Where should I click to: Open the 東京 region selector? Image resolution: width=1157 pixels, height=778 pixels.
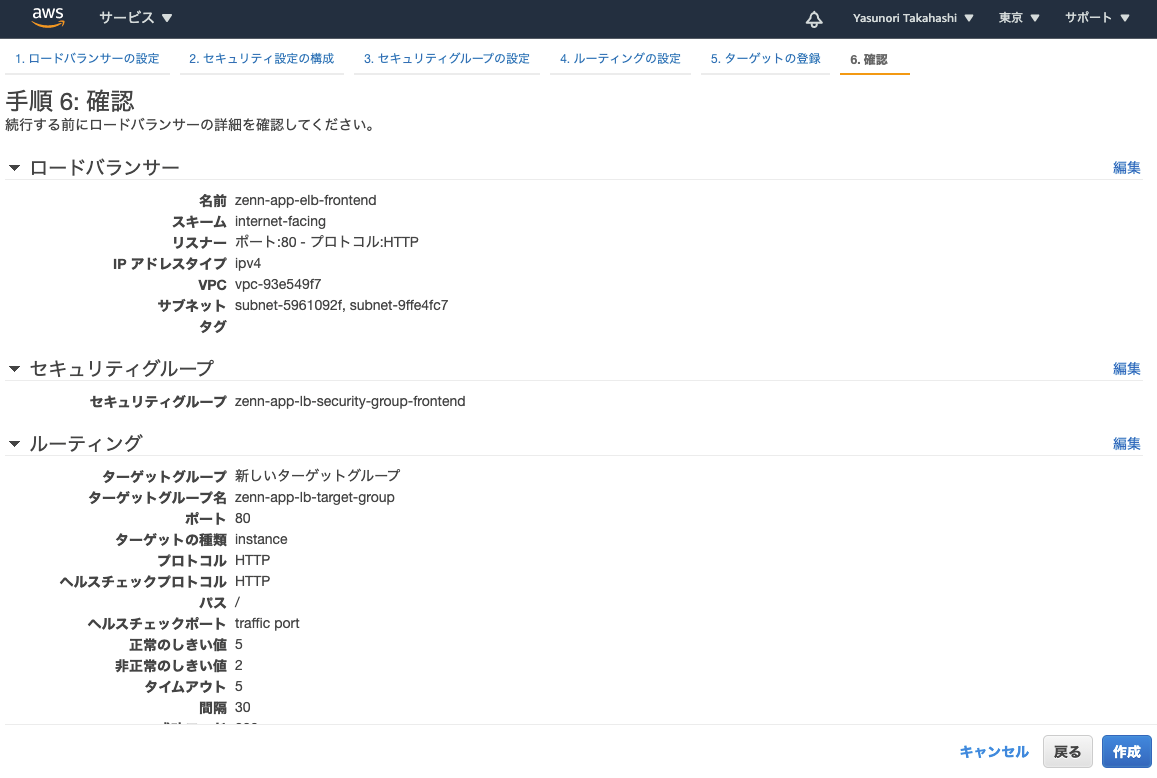coord(1016,17)
